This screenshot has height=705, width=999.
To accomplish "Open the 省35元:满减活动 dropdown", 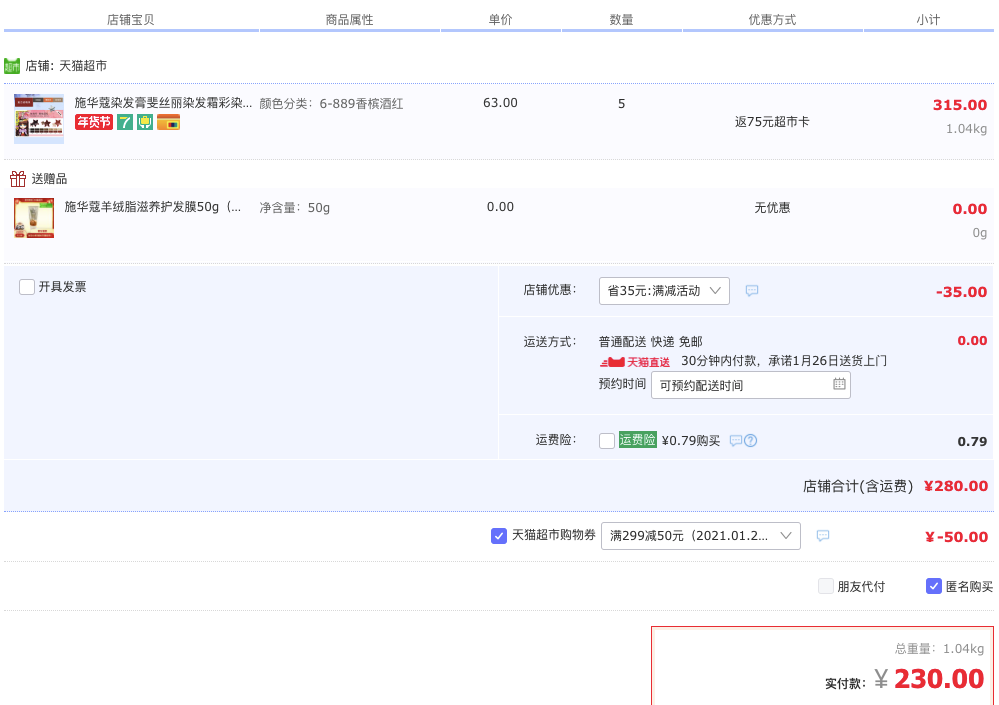I will tap(664, 291).
